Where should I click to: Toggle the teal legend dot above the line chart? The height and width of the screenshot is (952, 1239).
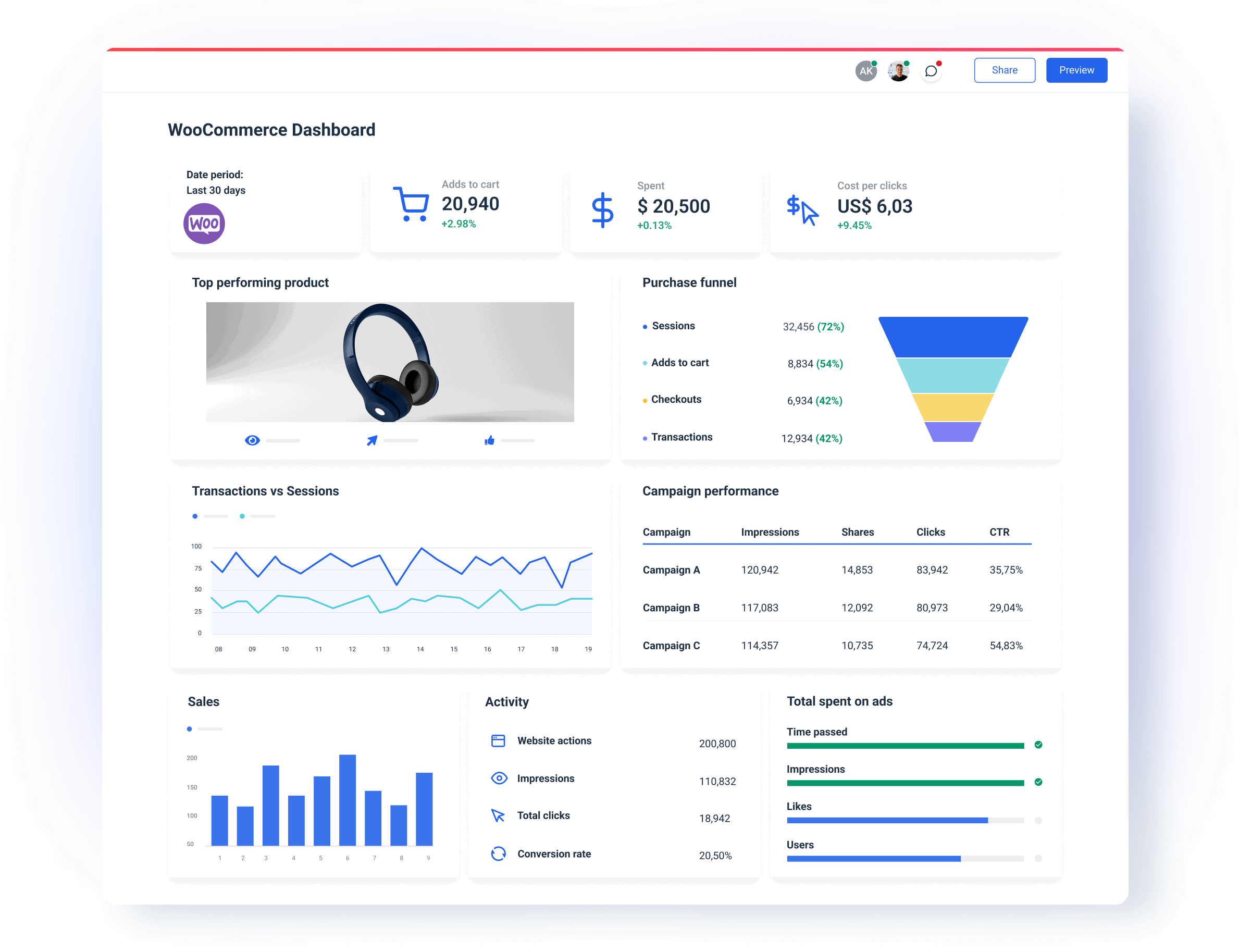coord(242,516)
